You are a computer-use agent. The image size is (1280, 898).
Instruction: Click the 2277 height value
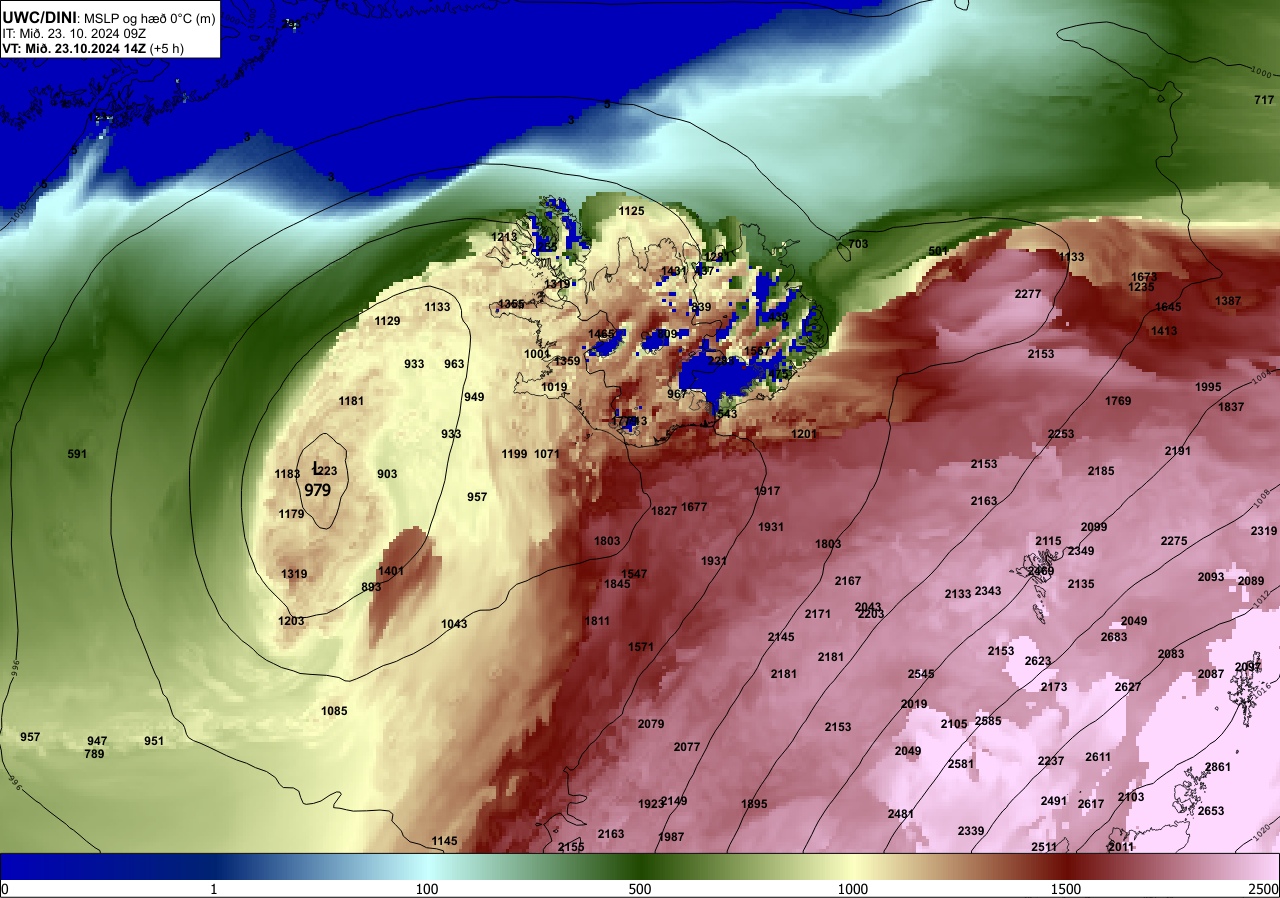tap(1028, 294)
